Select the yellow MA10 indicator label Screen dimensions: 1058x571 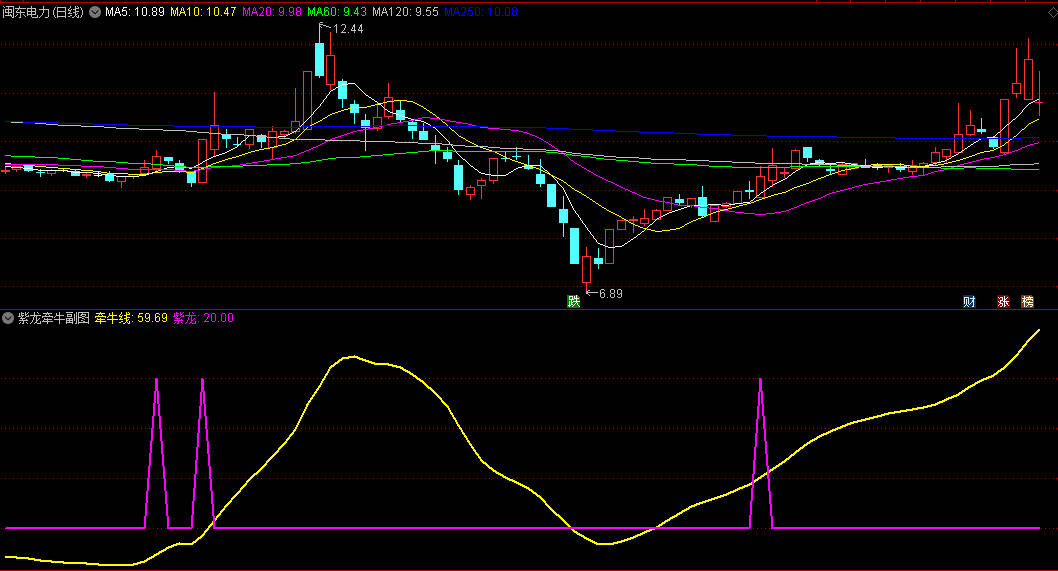coord(203,12)
